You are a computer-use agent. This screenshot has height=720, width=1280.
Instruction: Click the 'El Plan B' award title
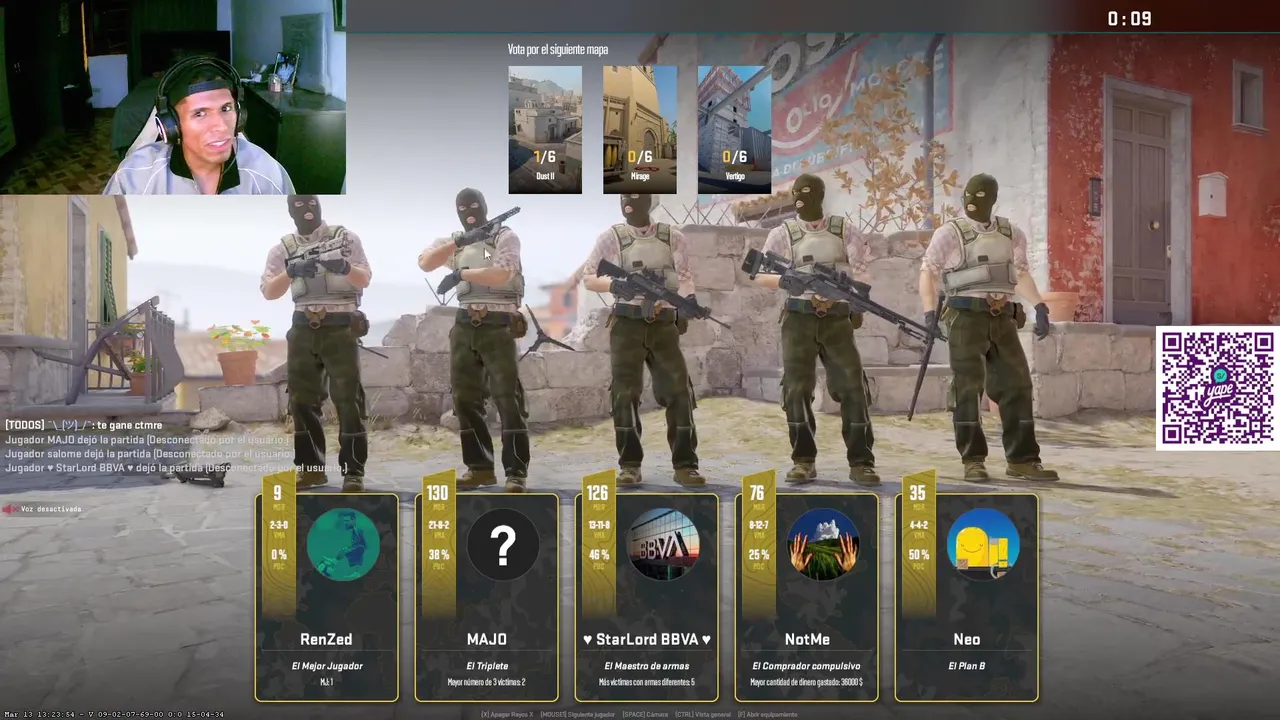pyautogui.click(x=967, y=666)
